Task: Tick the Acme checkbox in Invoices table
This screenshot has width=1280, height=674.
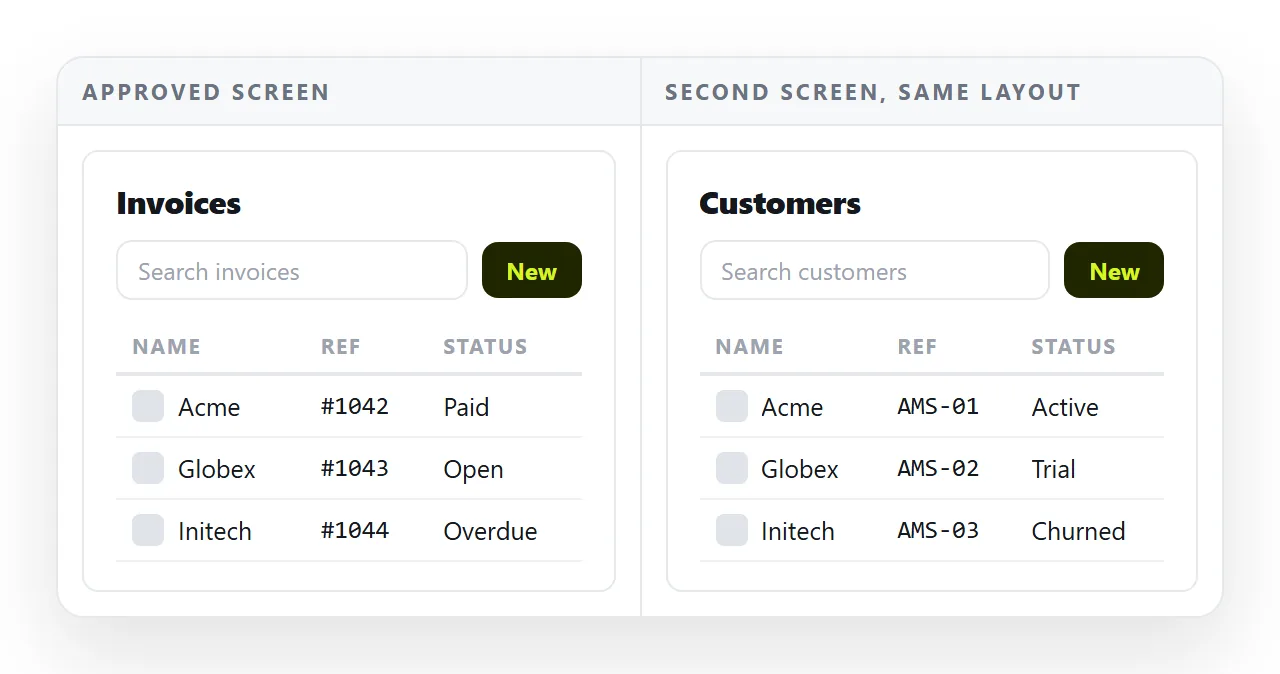Action: [148, 406]
